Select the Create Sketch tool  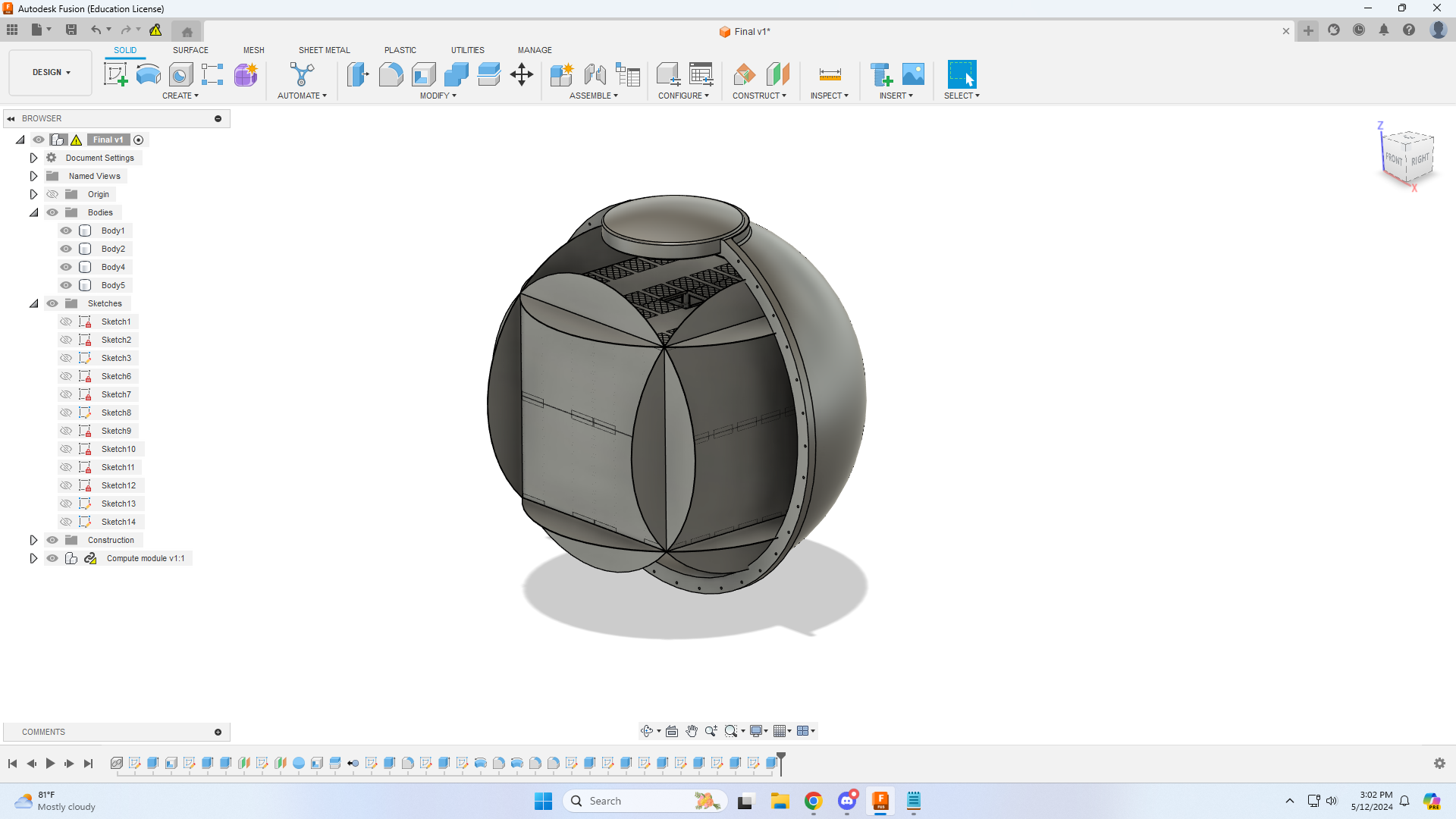(115, 74)
